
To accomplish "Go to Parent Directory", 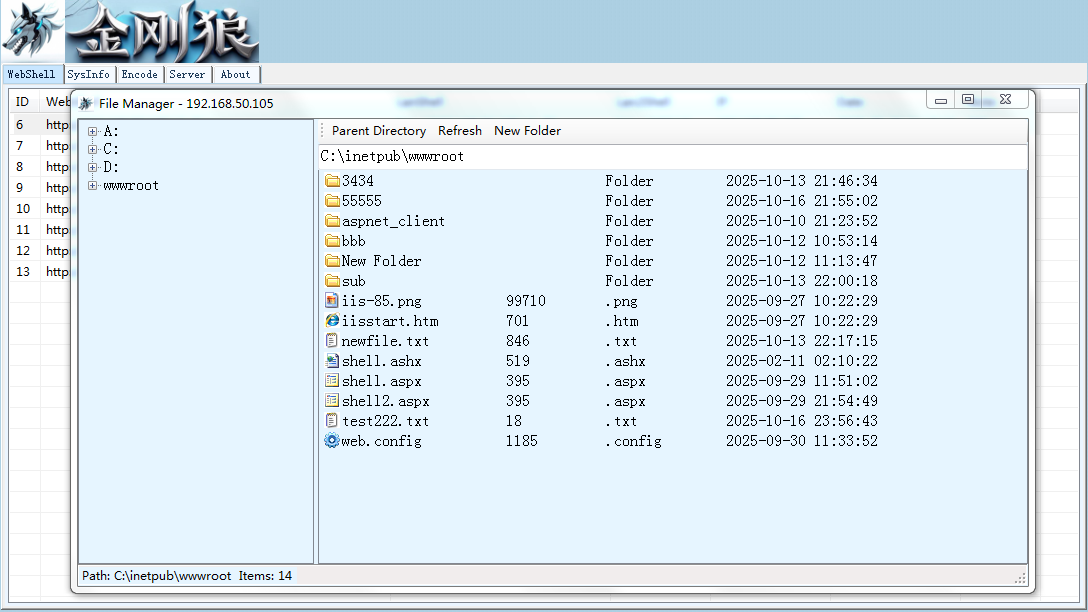I will (379, 131).
